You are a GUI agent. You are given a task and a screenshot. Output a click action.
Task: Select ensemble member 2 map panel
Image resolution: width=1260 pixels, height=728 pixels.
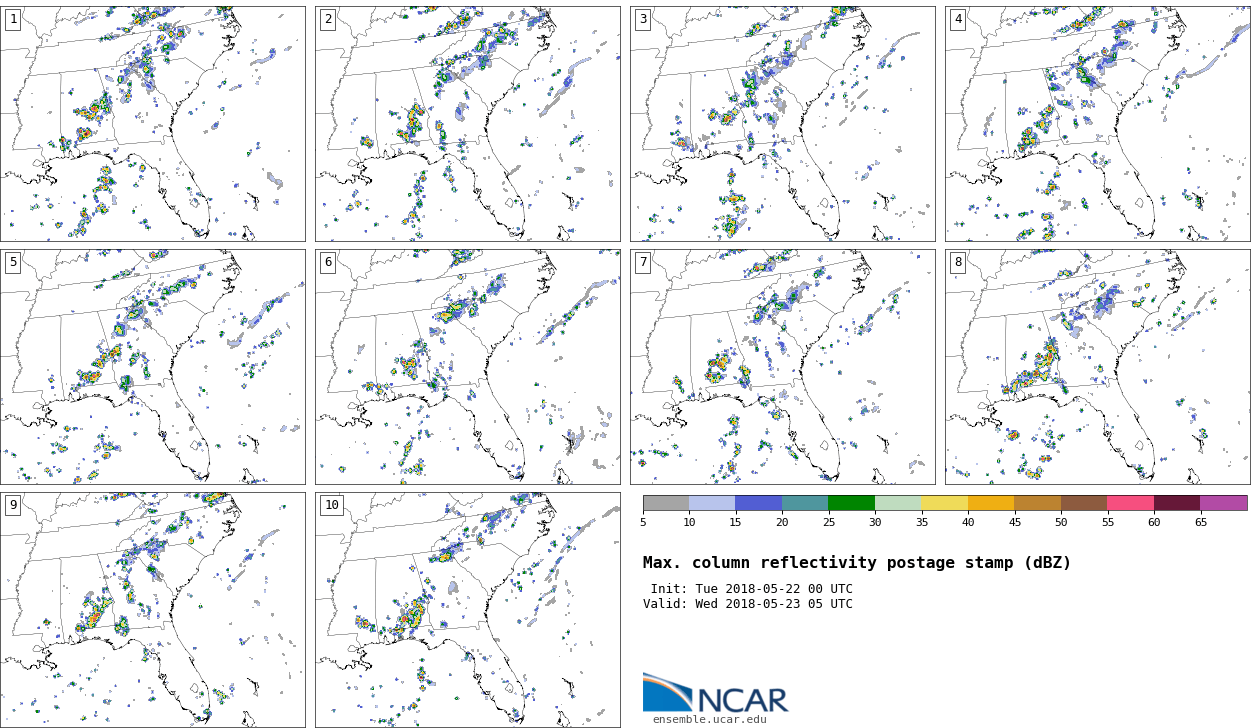click(x=467, y=124)
